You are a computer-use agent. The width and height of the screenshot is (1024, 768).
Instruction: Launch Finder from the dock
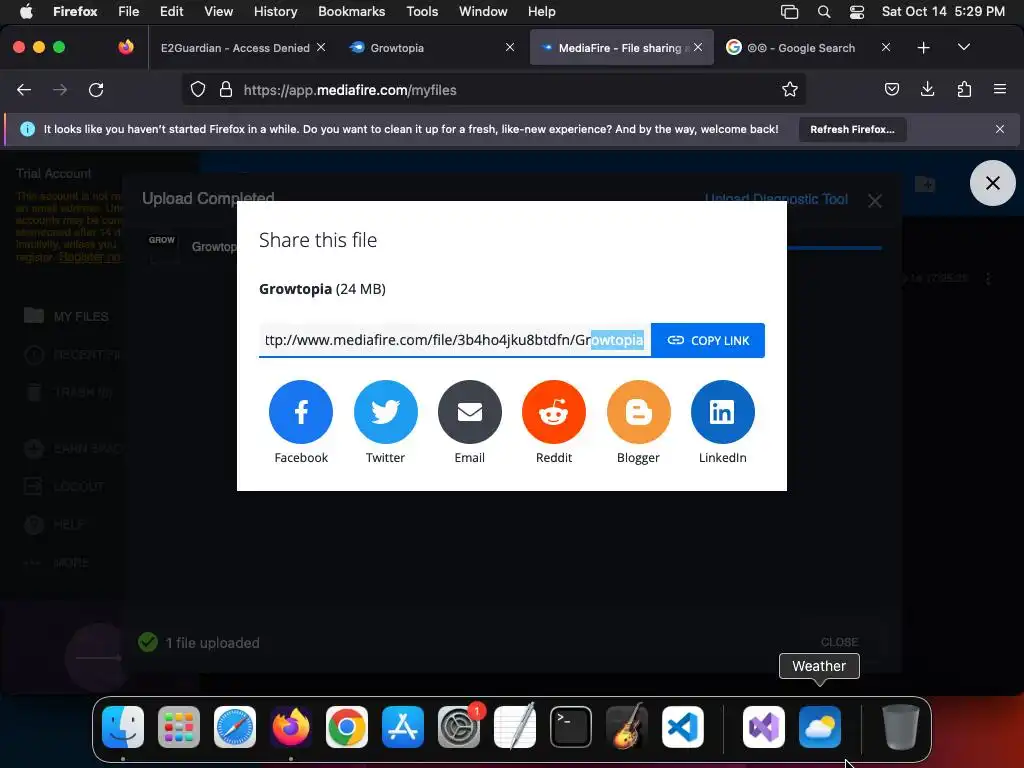point(123,727)
